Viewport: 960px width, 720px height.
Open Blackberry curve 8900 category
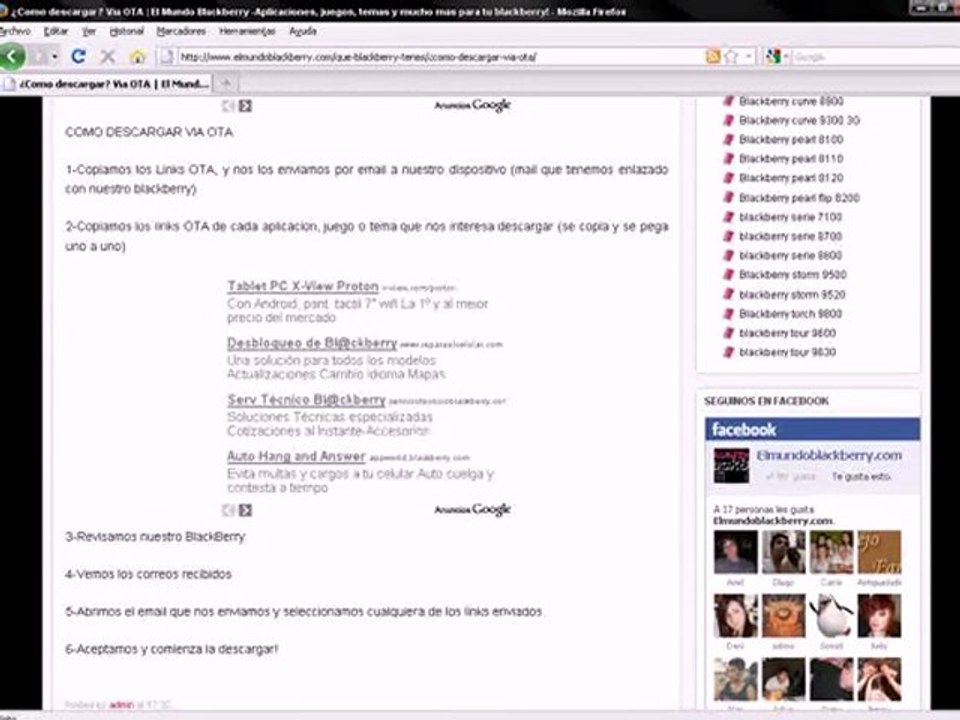pos(791,101)
